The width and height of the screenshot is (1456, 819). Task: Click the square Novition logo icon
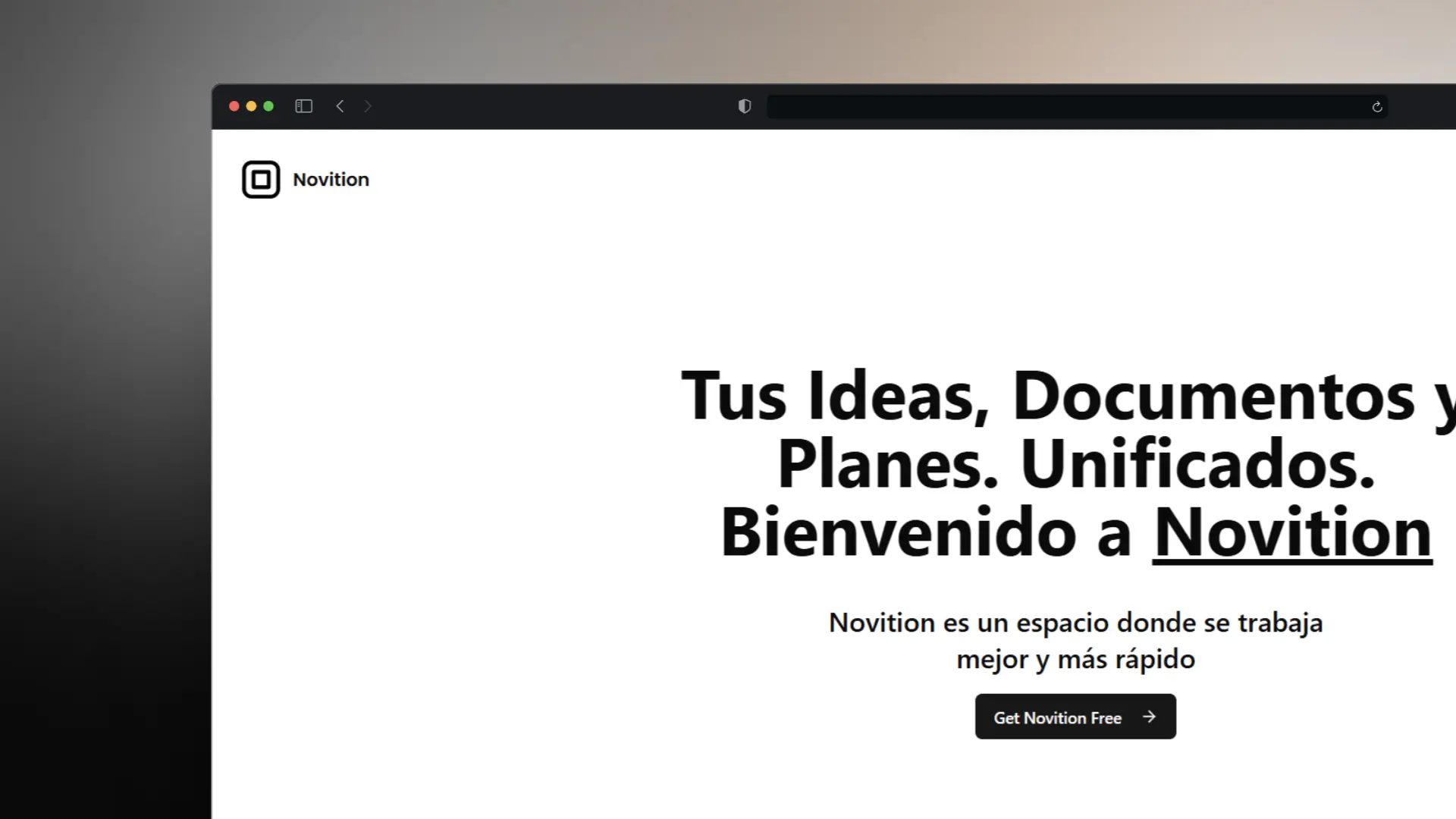(x=261, y=180)
